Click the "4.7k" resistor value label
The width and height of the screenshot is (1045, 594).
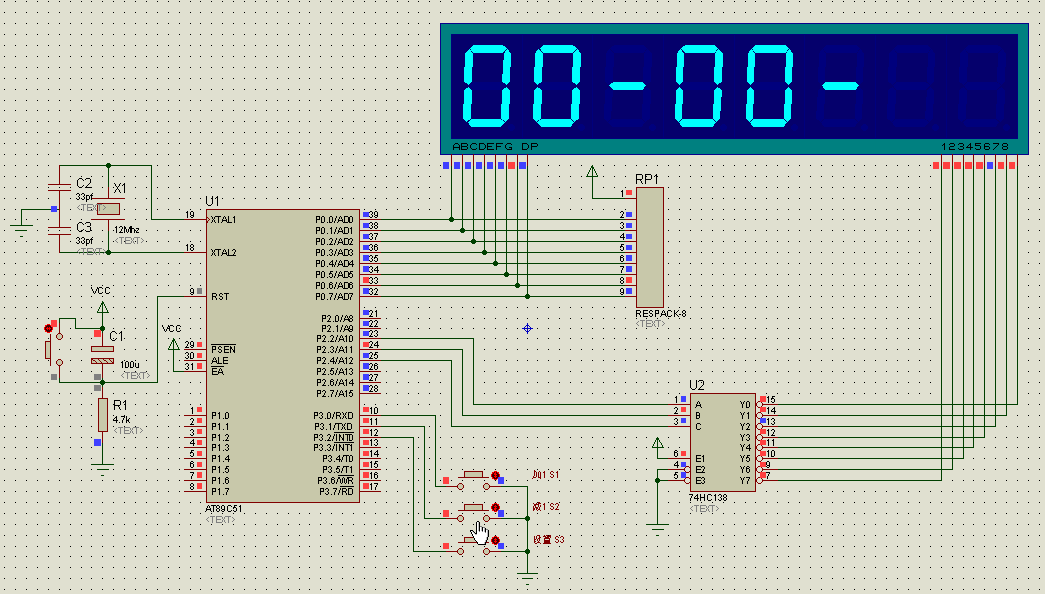click(121, 419)
